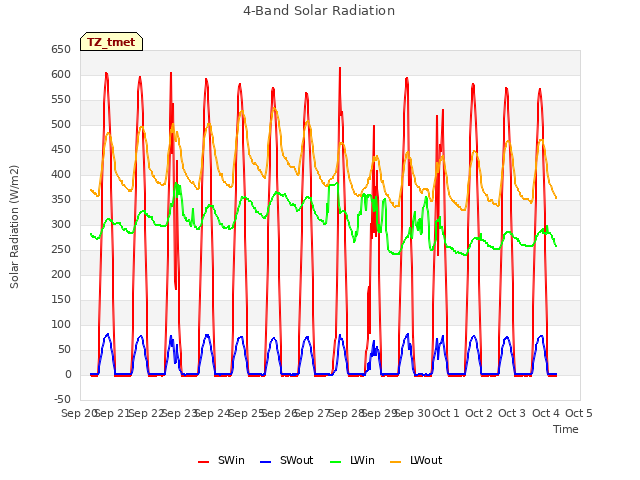The width and height of the screenshot is (640, 480).
Task: Click the 400 y-axis tick label
Action: click(x=61, y=175)
